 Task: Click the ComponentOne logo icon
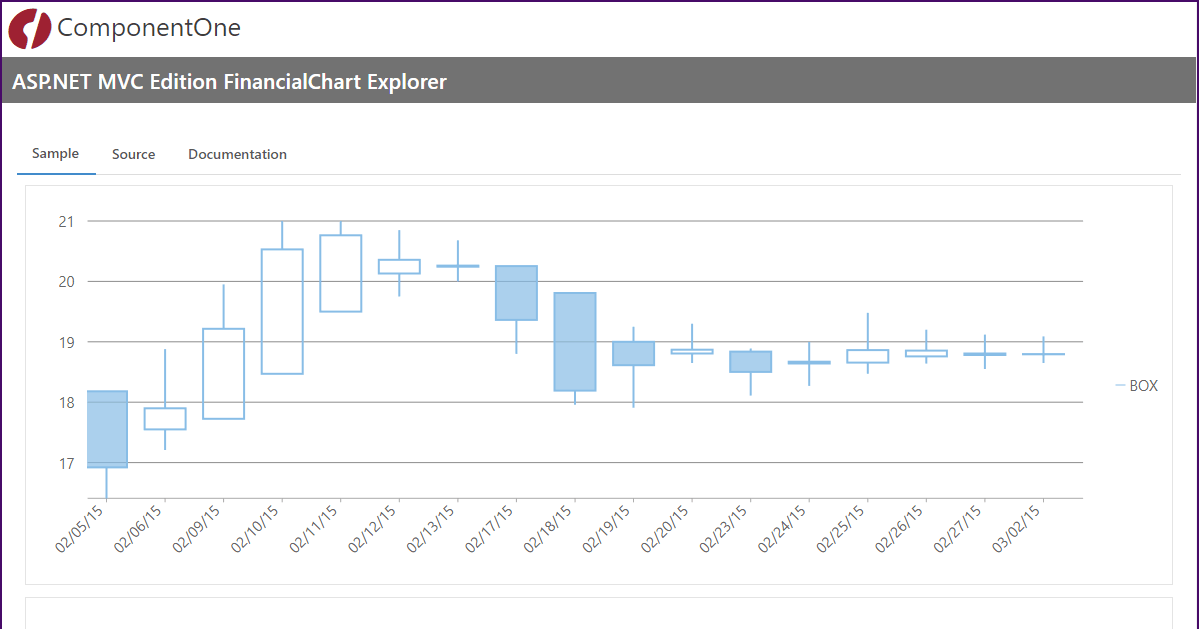[x=29, y=28]
